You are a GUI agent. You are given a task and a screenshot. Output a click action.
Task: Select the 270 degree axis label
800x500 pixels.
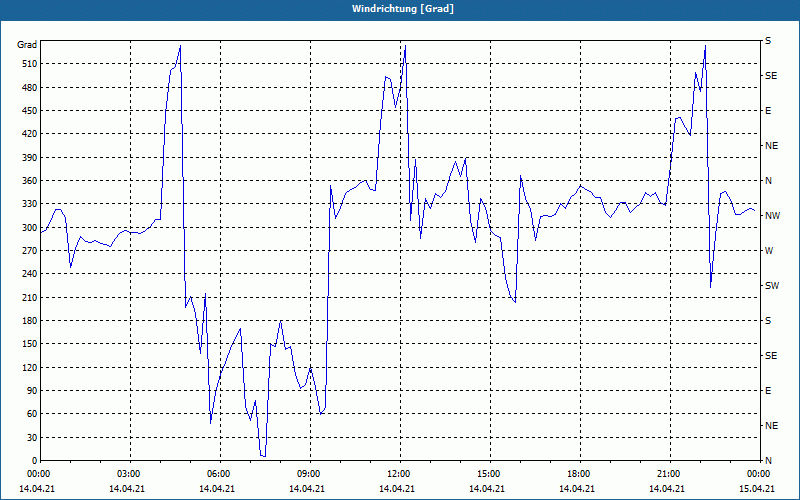30,251
